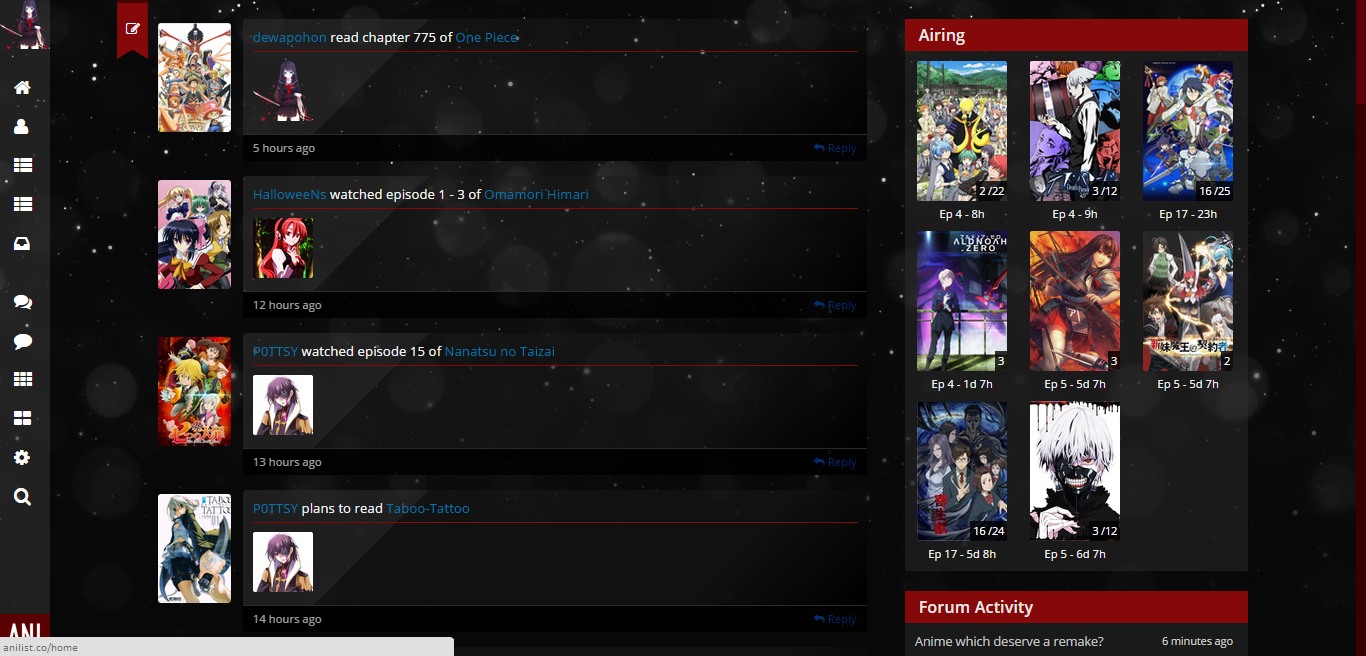This screenshot has width=1366, height=656.
Task: Open forum thread 'Anime which deserve a remake?'
Action: [x=1009, y=641]
